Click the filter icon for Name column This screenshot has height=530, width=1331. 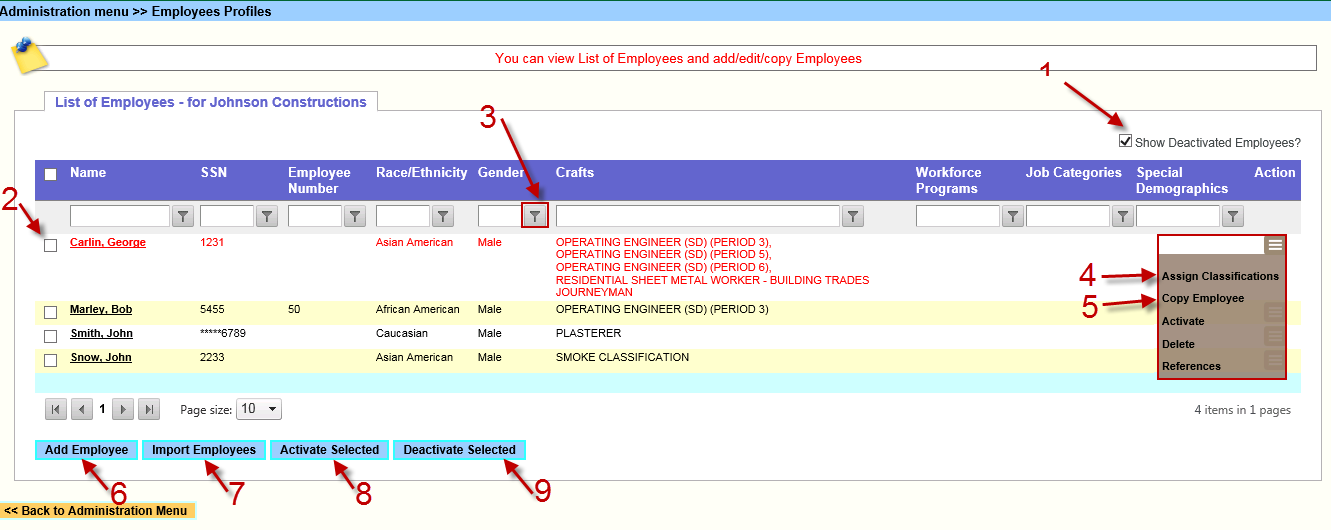(x=183, y=216)
